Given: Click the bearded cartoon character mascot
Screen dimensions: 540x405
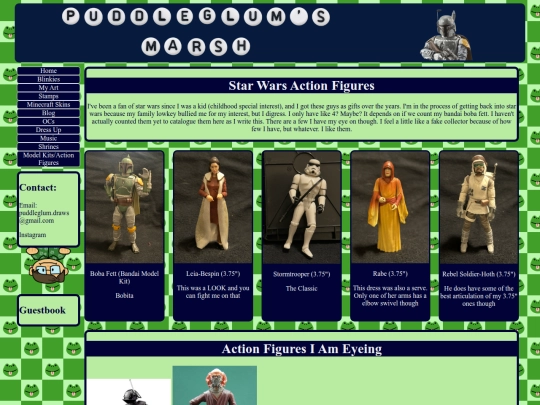Looking at the screenshot, I should (49, 265).
